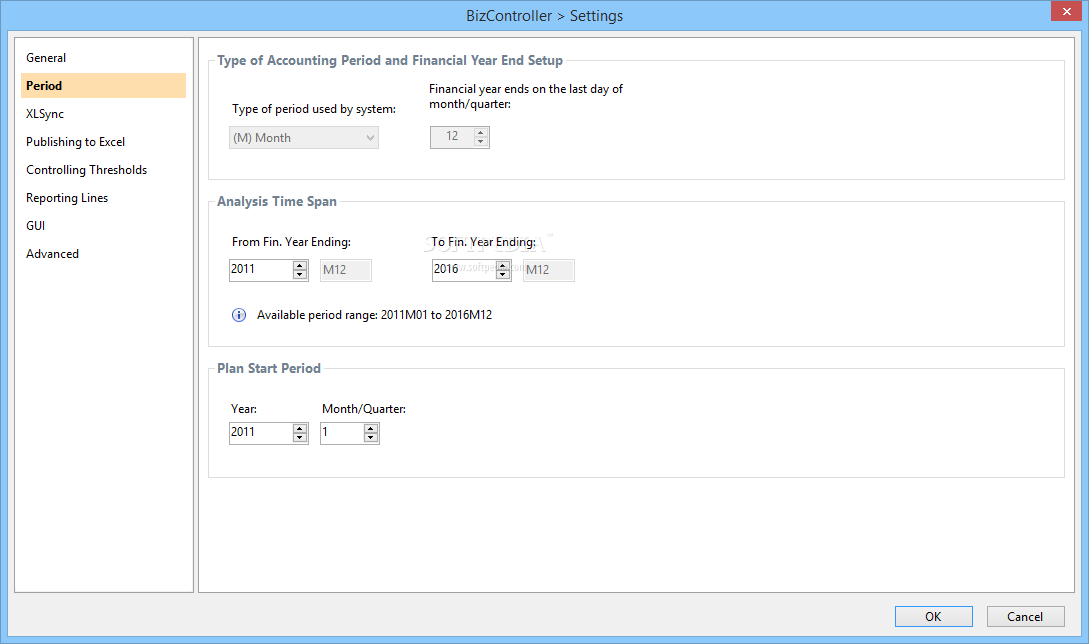1089x644 pixels.
Task: Increase the Plan Start Period year
Action: point(299,429)
